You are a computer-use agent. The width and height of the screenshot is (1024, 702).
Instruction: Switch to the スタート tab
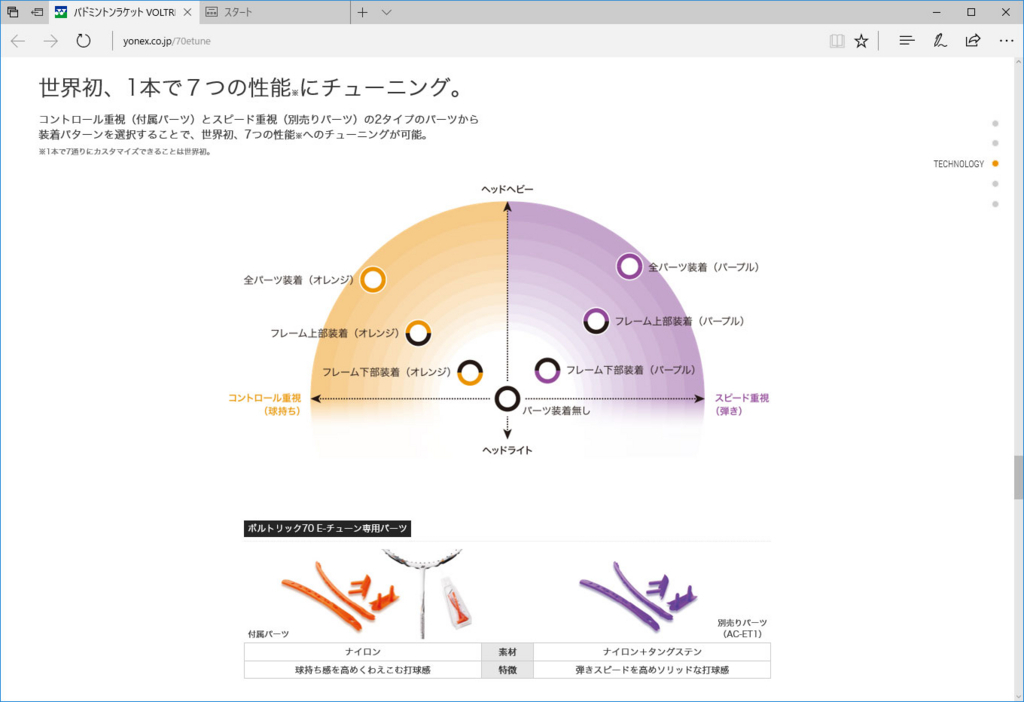point(272,12)
